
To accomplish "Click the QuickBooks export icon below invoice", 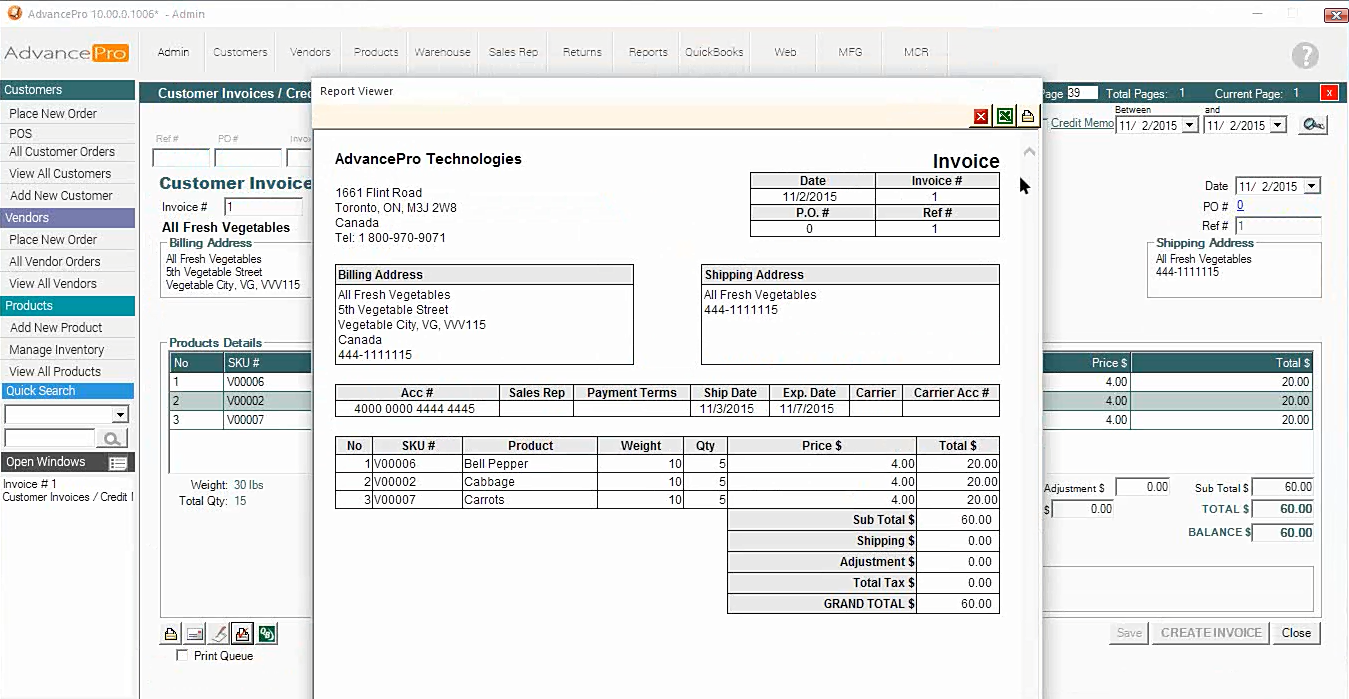I will pyautogui.click(x=267, y=633).
